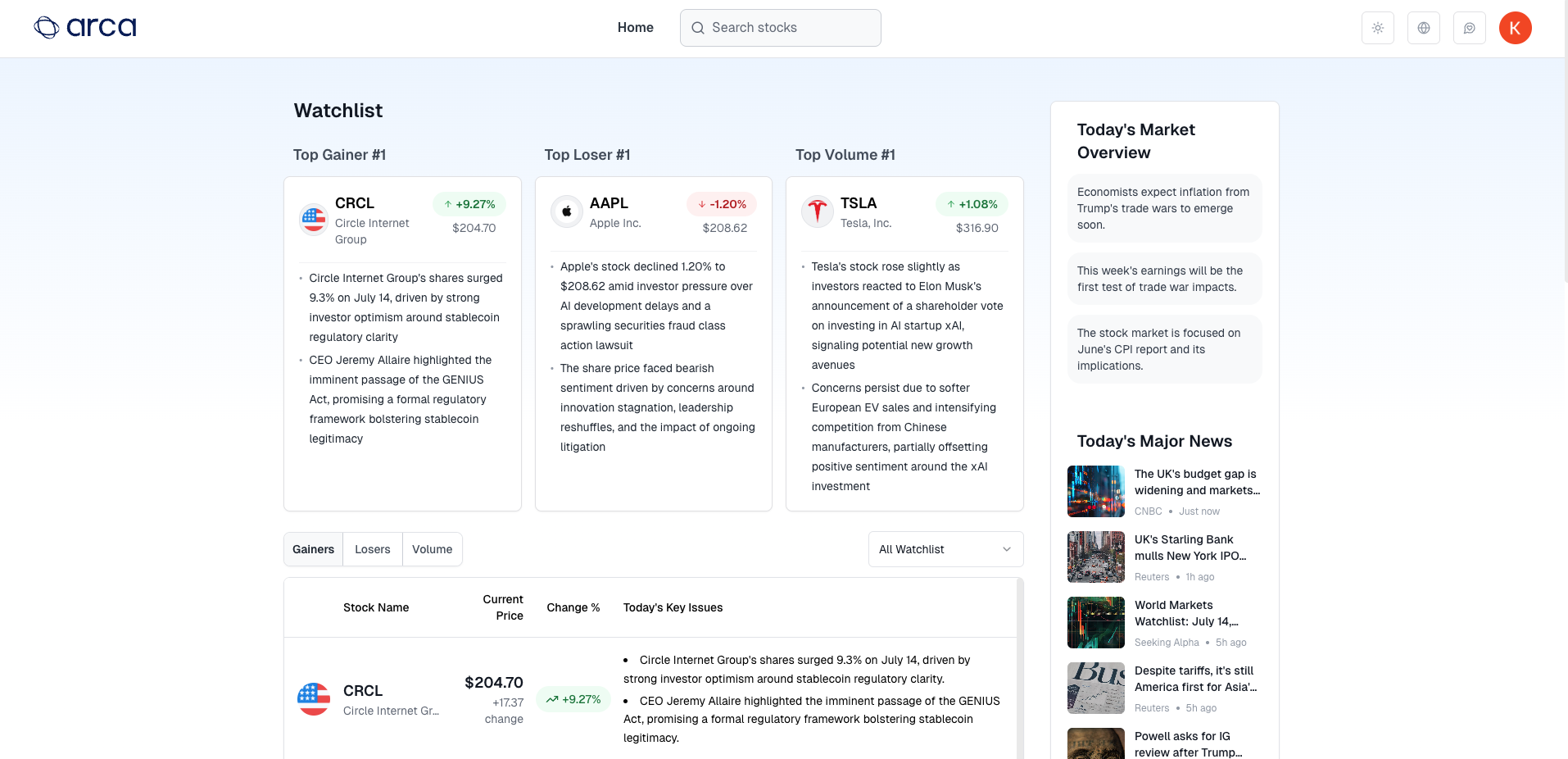Click the table vertical scrollbar

pyautogui.click(x=1020, y=668)
